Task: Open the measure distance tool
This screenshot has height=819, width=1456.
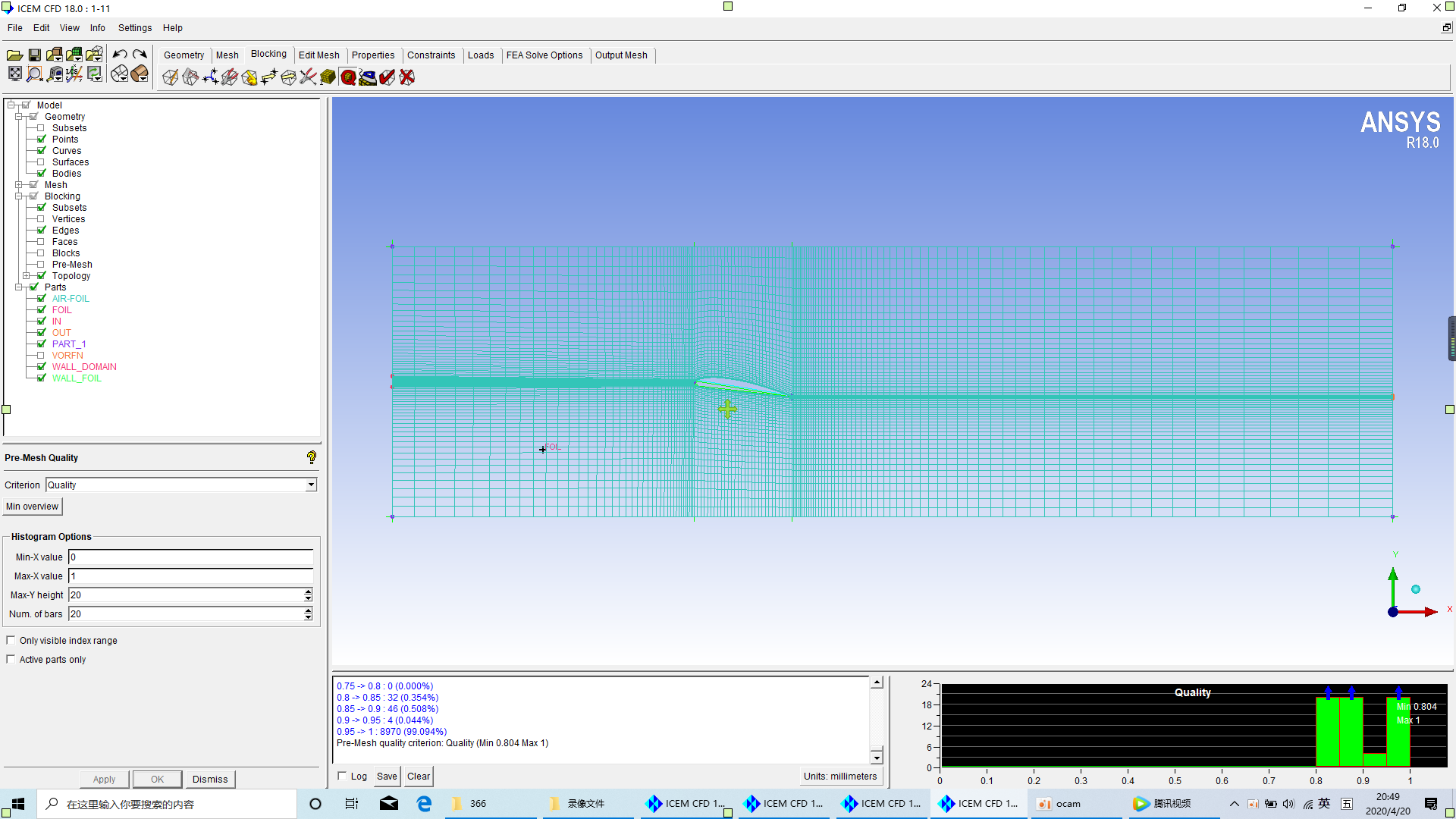Action: click(x=55, y=74)
